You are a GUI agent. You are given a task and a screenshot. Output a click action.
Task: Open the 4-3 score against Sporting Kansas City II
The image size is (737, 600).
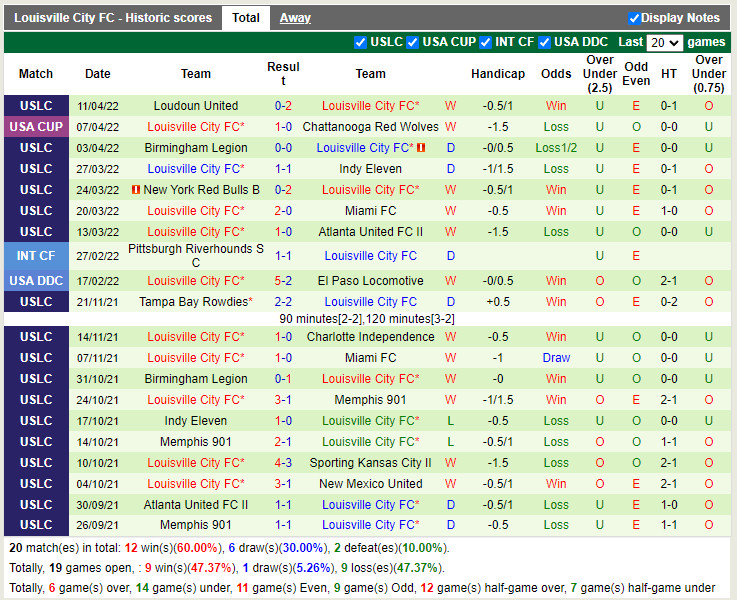point(283,463)
